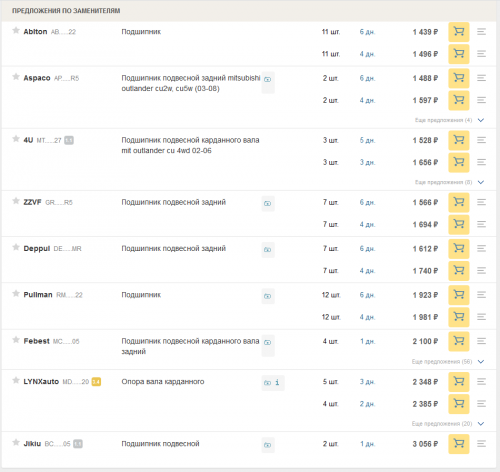Image resolution: width=500 pixels, height=472 pixels.
Task: Add LYNXauto offer for 2 385 ₽ to cart
Action: 459,404
